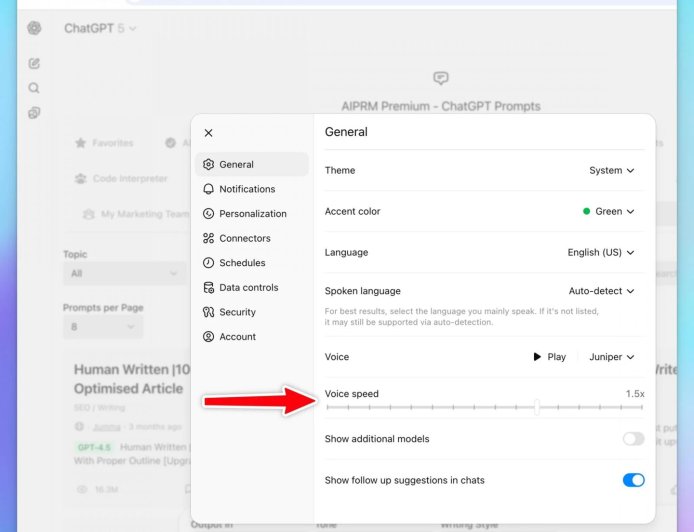Screen dimensions: 694x532
Task: Click the ChatGPT logo icon in sidebar
Action: [35, 28]
